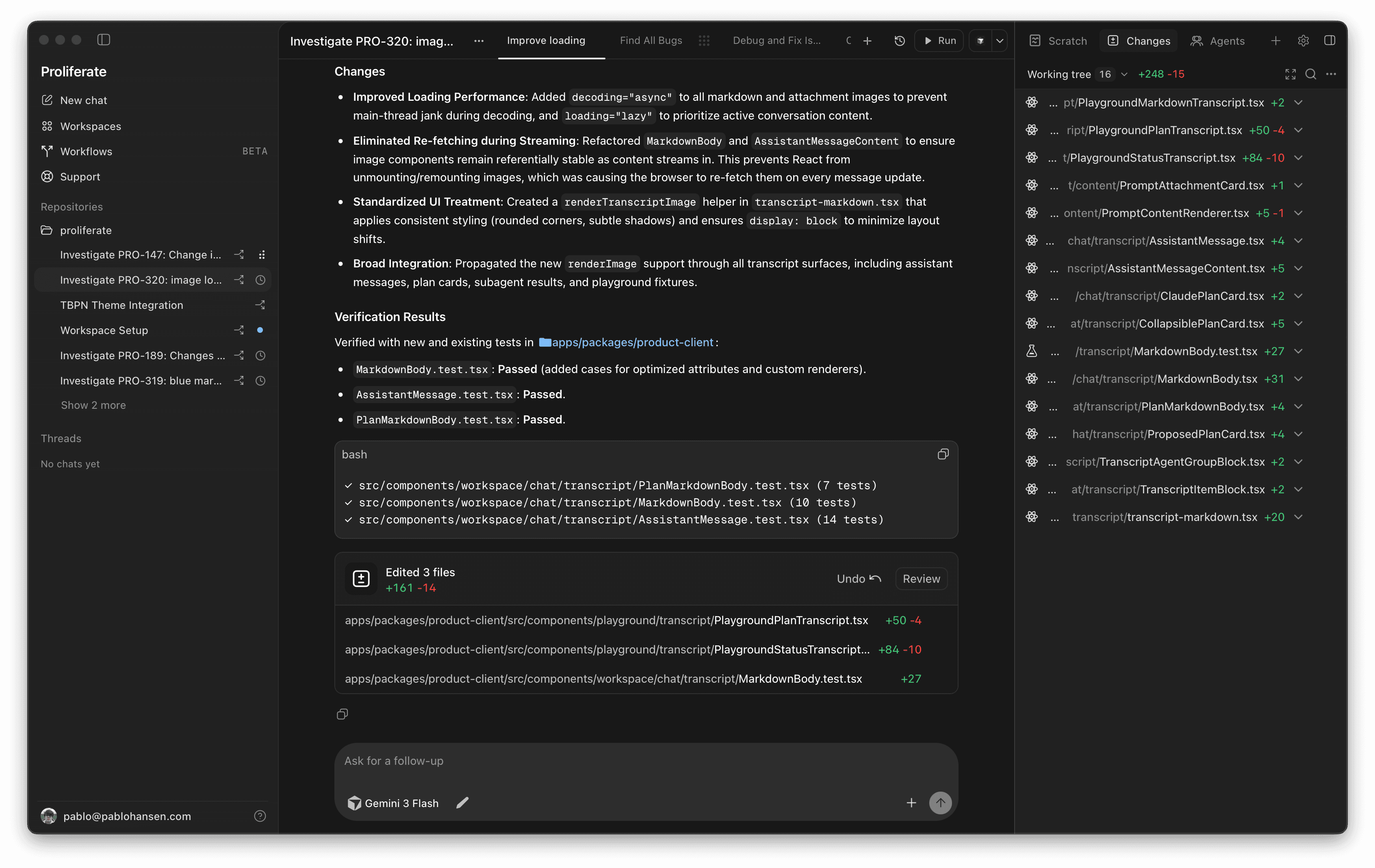The width and height of the screenshot is (1375, 868).
Task: Open Investigate PRO-147 workspace
Action: click(141, 255)
